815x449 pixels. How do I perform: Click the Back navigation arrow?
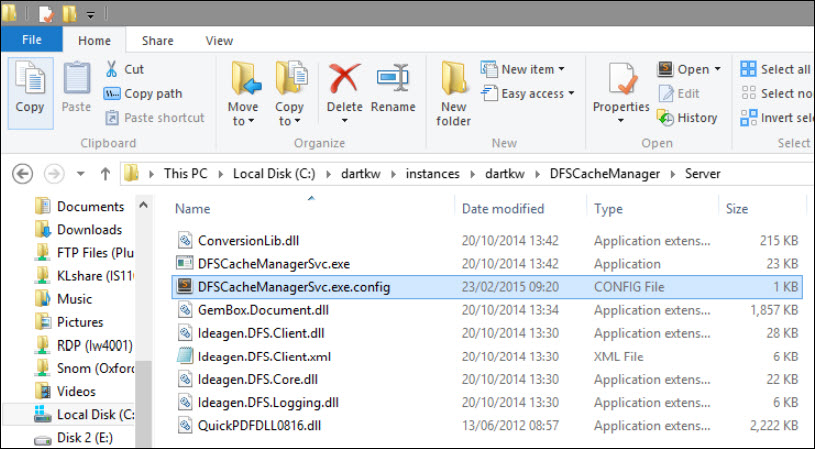tap(22, 174)
